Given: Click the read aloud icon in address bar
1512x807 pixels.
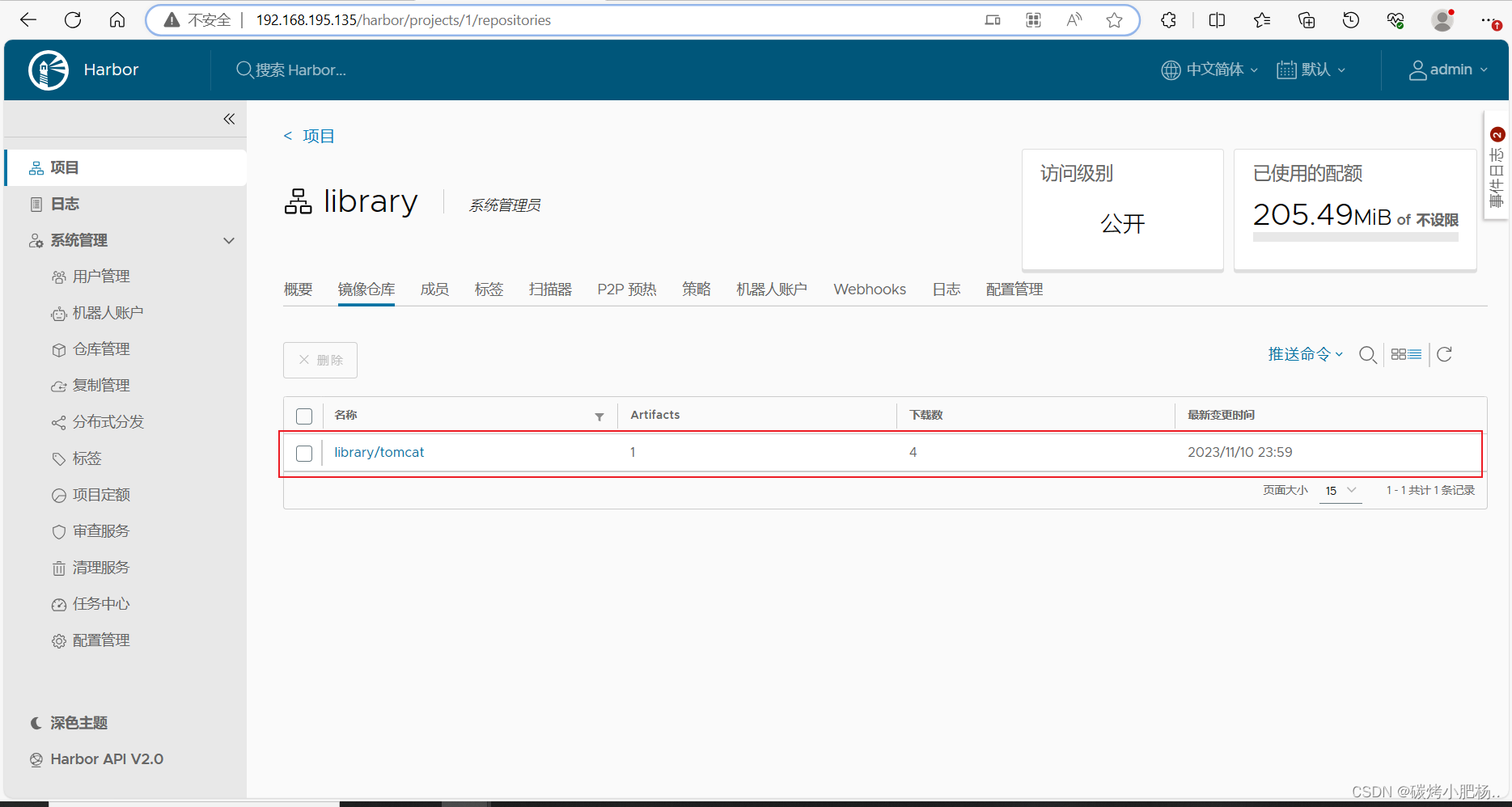Looking at the screenshot, I should [x=1074, y=20].
